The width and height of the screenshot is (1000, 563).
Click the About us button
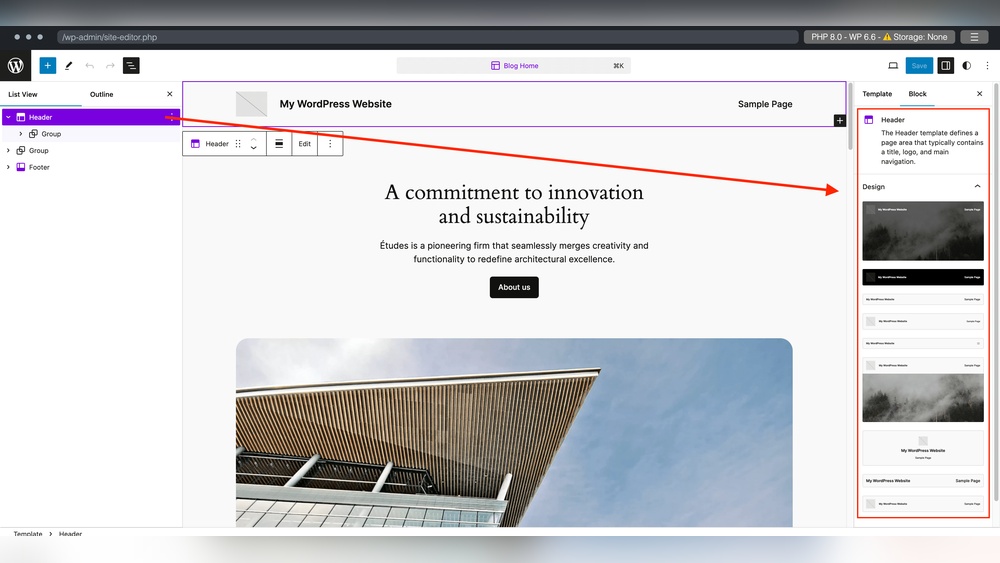tap(514, 288)
